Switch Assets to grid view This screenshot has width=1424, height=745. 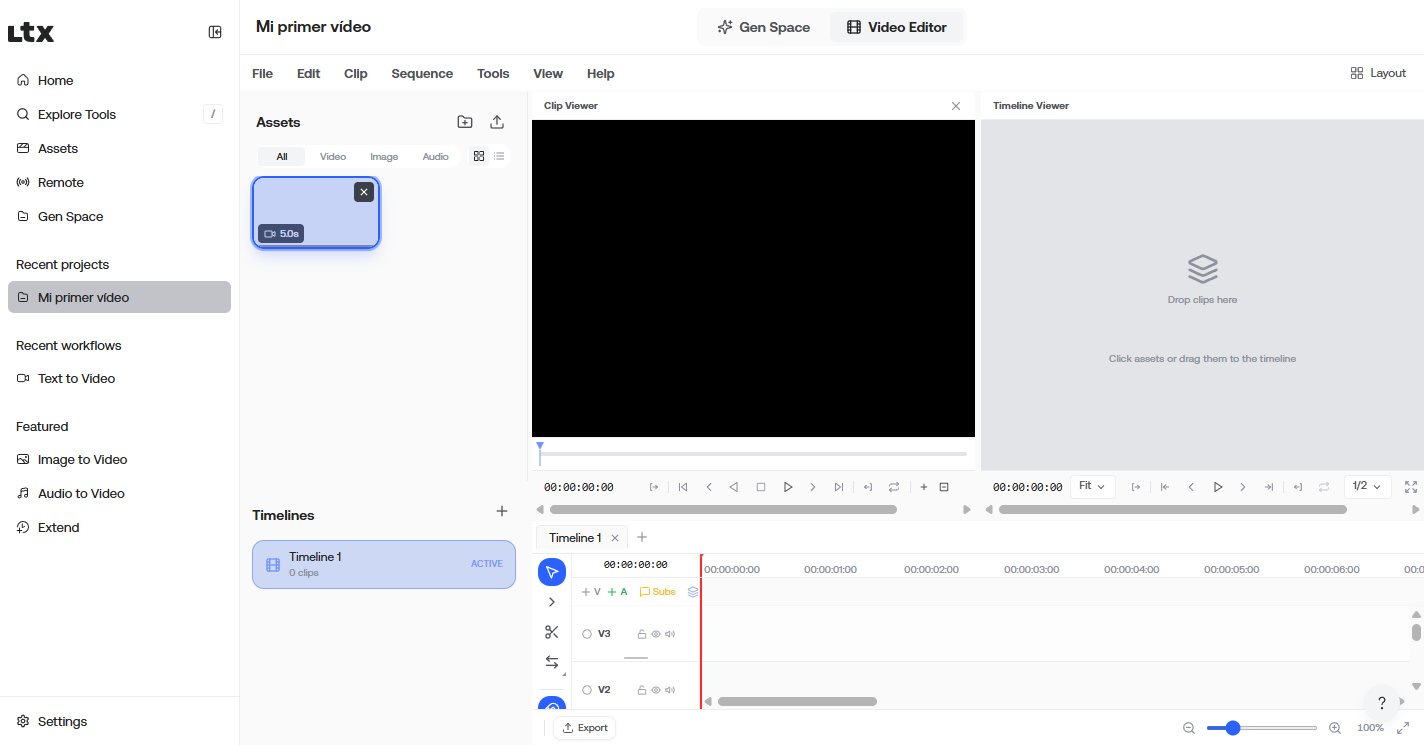[479, 156]
